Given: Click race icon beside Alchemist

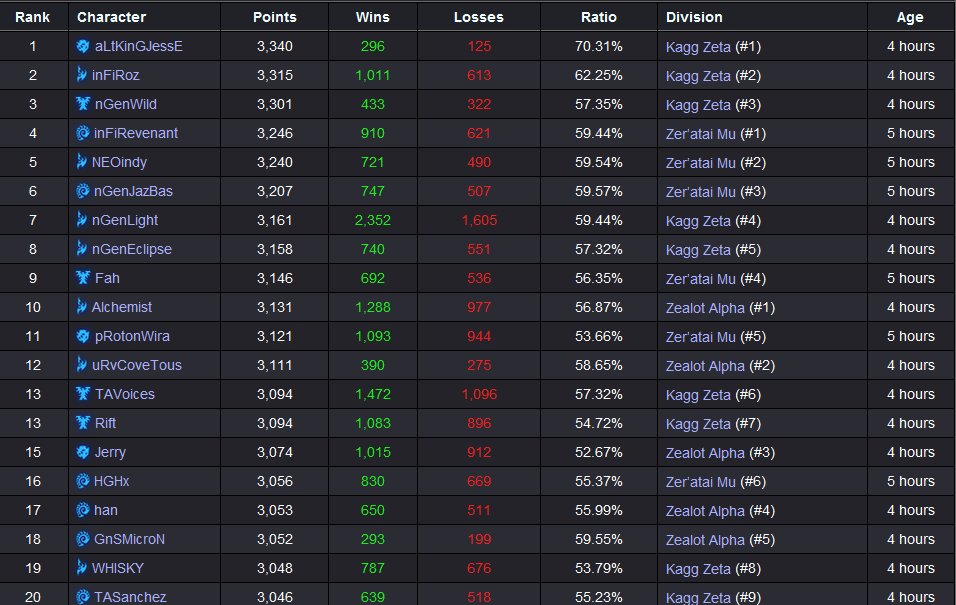Looking at the screenshot, I should (x=83, y=307).
